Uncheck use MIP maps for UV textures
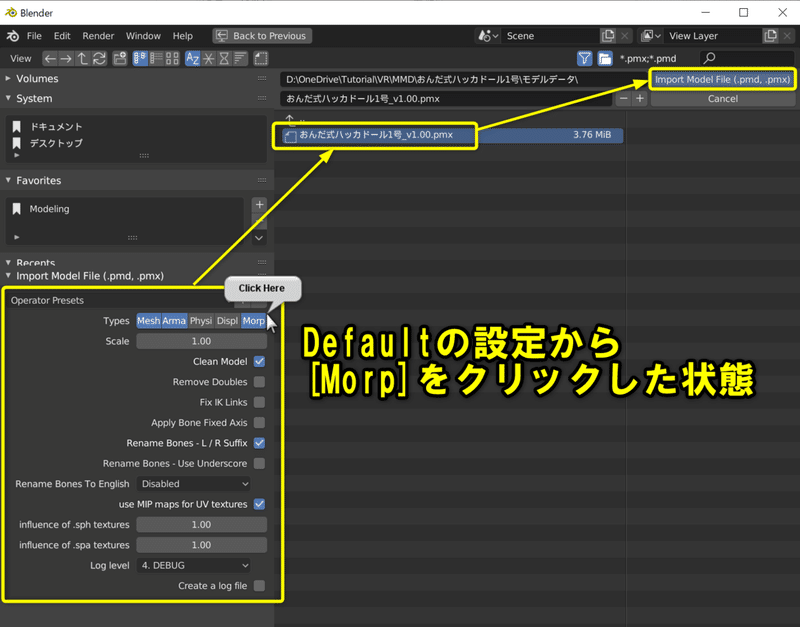Screen dimensions: 800x627 [259, 504]
